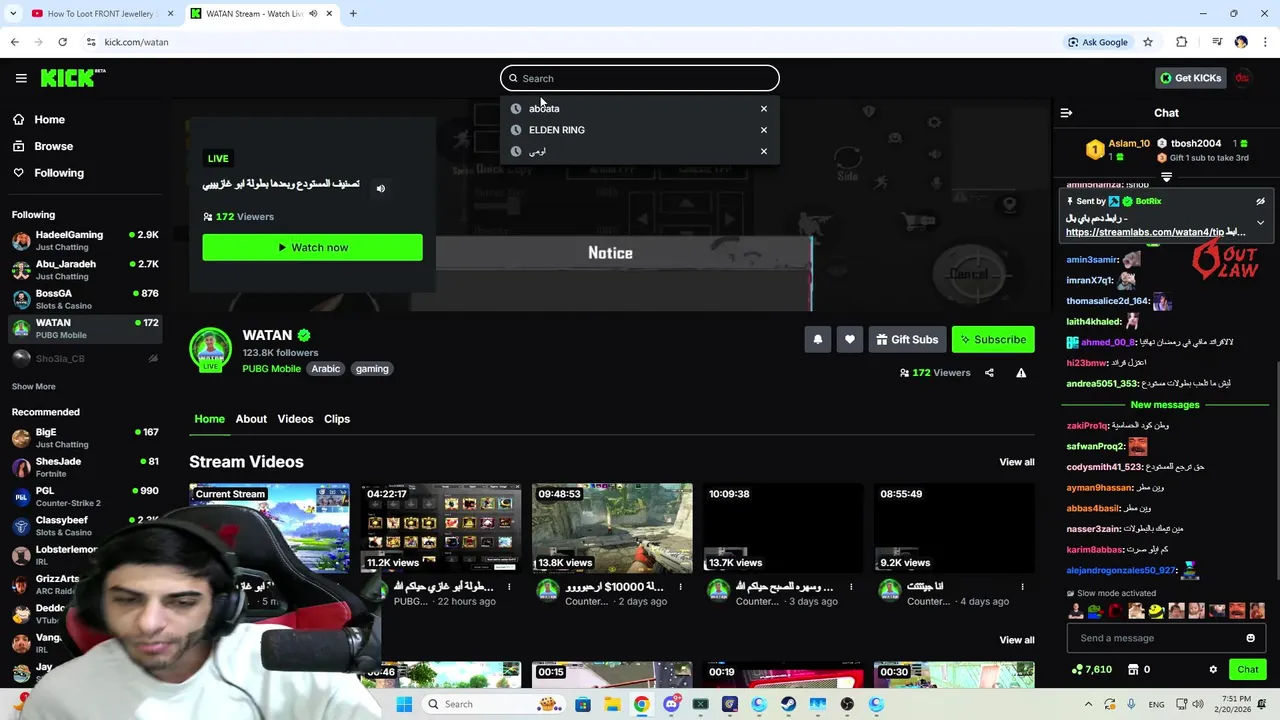Jump to New messages in chat
Image resolution: width=1280 pixels, height=720 pixels.
click(1165, 405)
